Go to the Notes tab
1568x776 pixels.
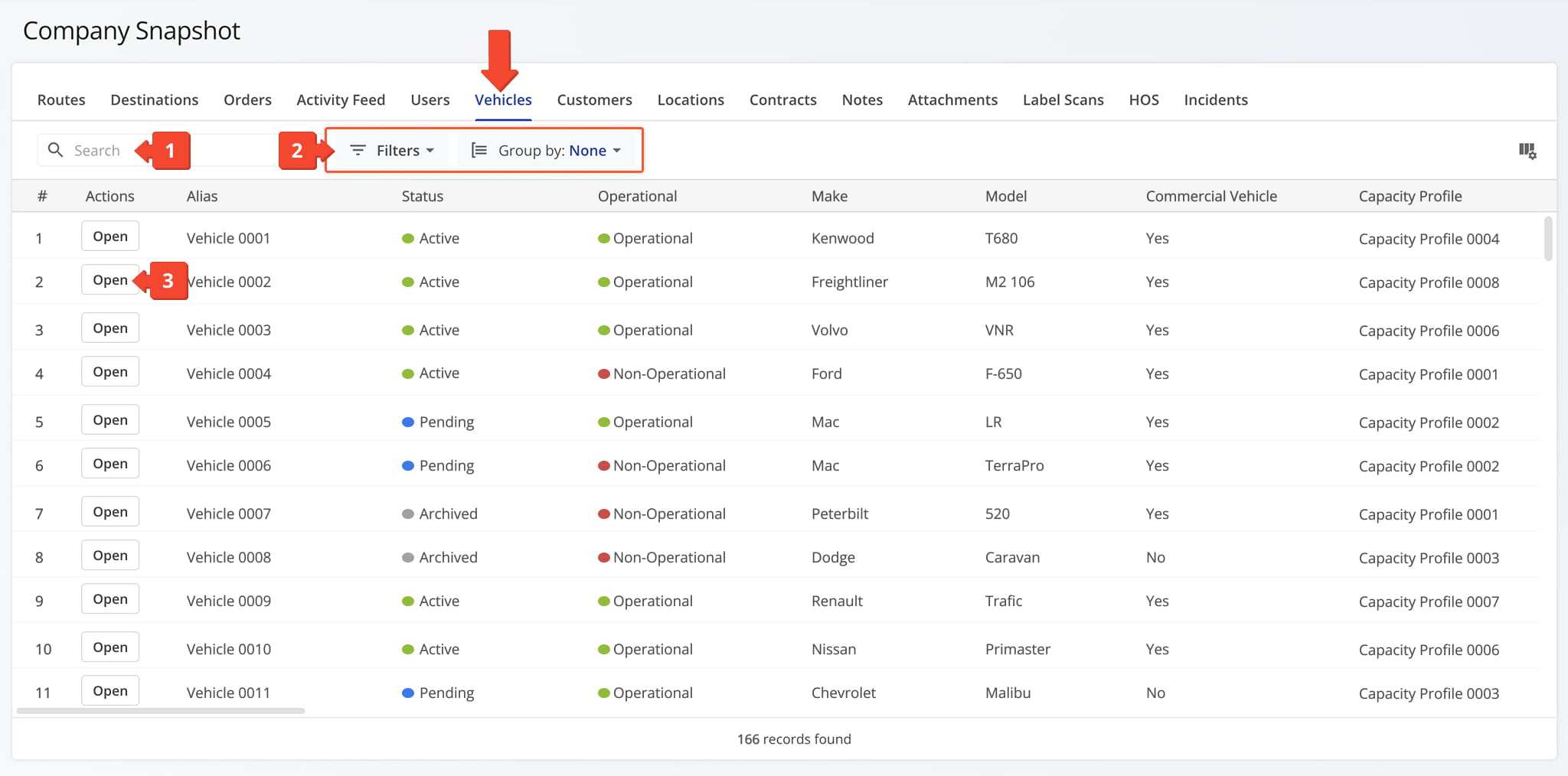(x=862, y=99)
